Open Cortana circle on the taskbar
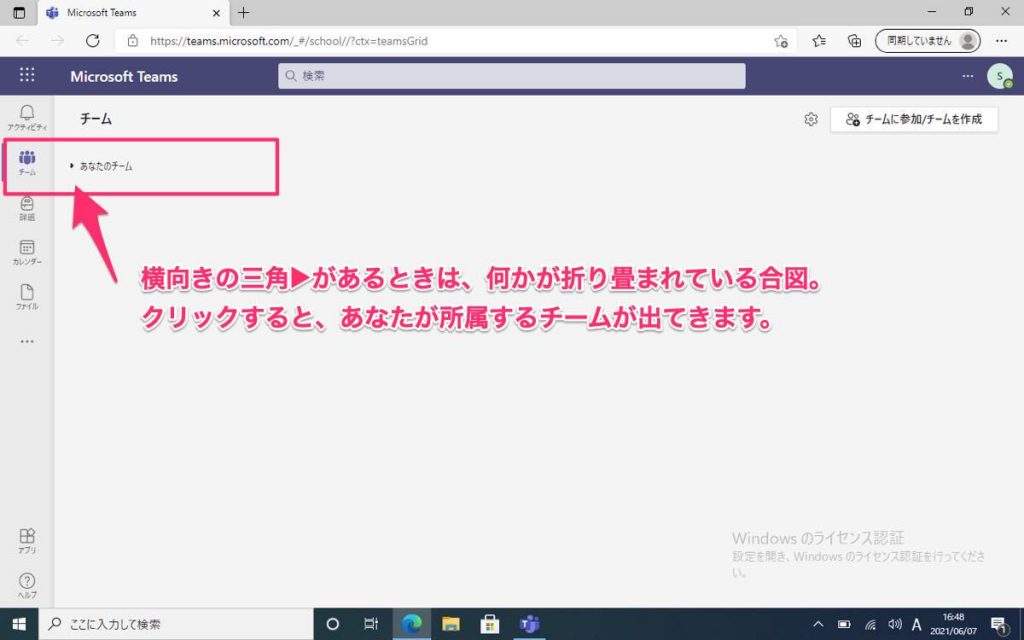 point(332,624)
